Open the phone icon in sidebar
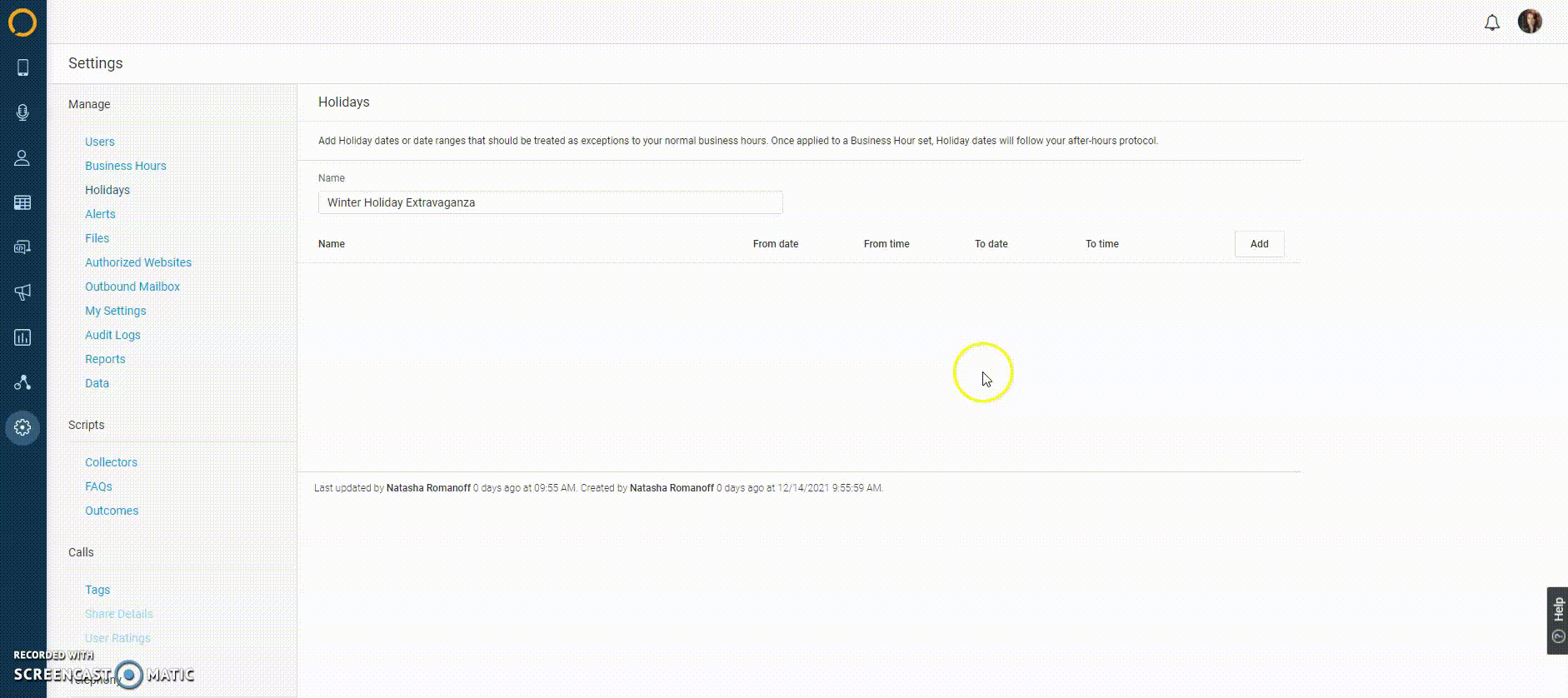1568x698 pixels. (22, 67)
